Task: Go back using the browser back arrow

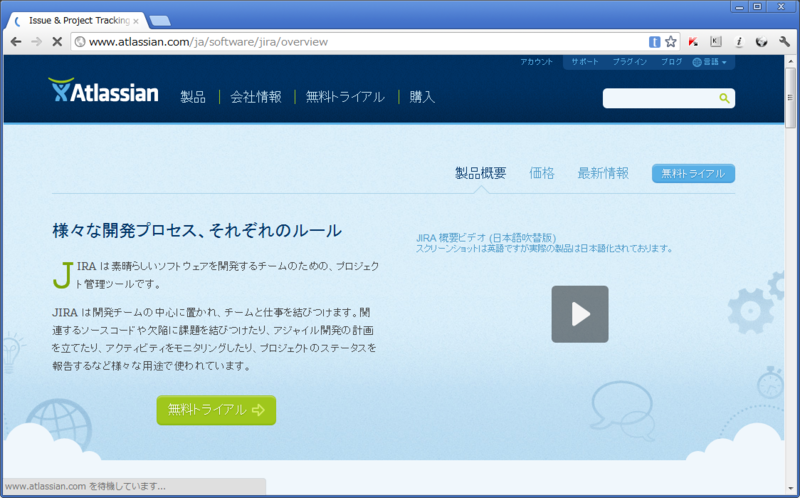Action: pos(16,42)
